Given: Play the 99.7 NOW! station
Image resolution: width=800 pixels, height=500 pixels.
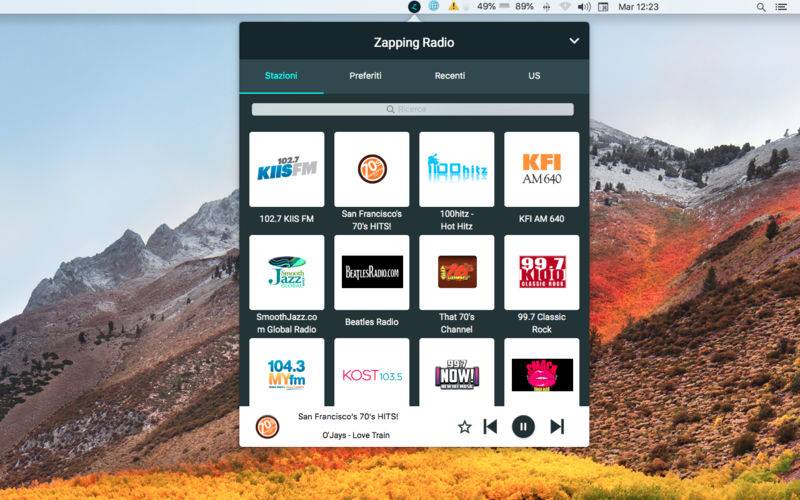Looking at the screenshot, I should pyautogui.click(x=457, y=372).
